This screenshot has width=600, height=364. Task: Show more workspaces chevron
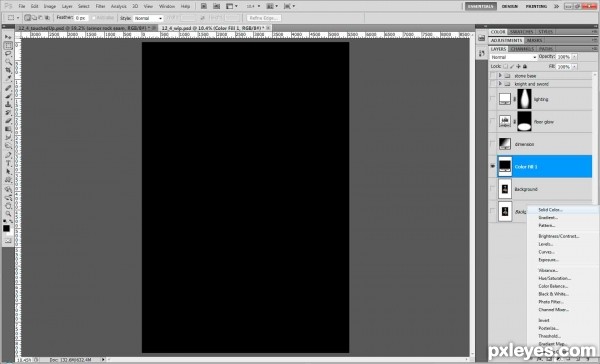(x=556, y=6)
